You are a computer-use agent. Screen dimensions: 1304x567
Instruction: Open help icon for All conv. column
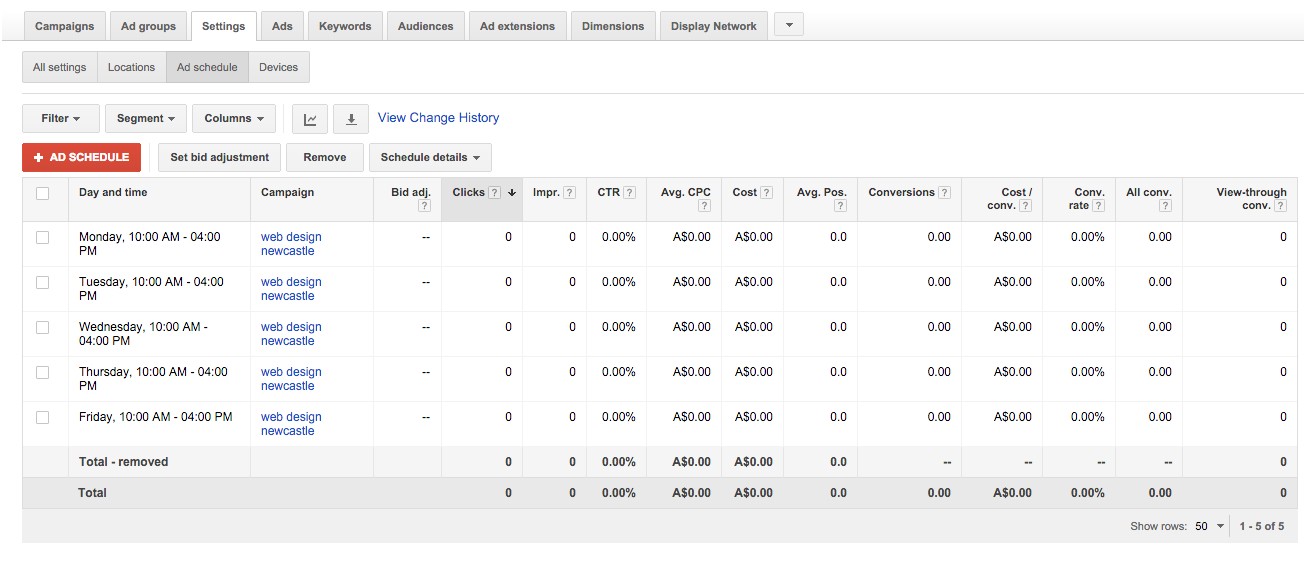pos(1166,206)
